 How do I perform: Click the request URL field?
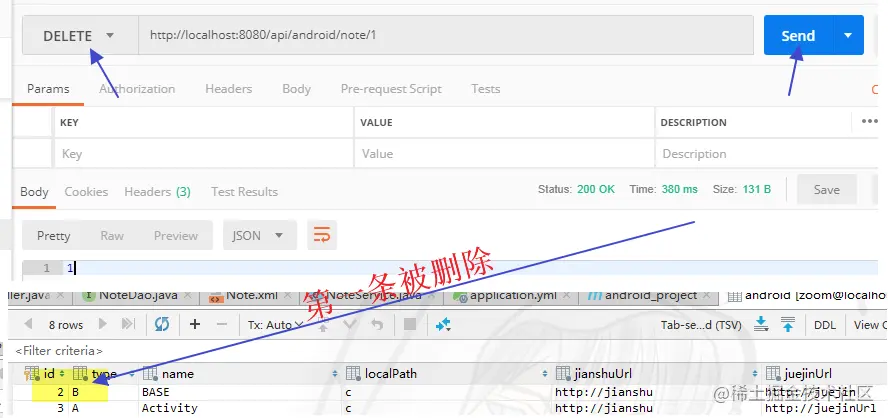click(x=446, y=35)
